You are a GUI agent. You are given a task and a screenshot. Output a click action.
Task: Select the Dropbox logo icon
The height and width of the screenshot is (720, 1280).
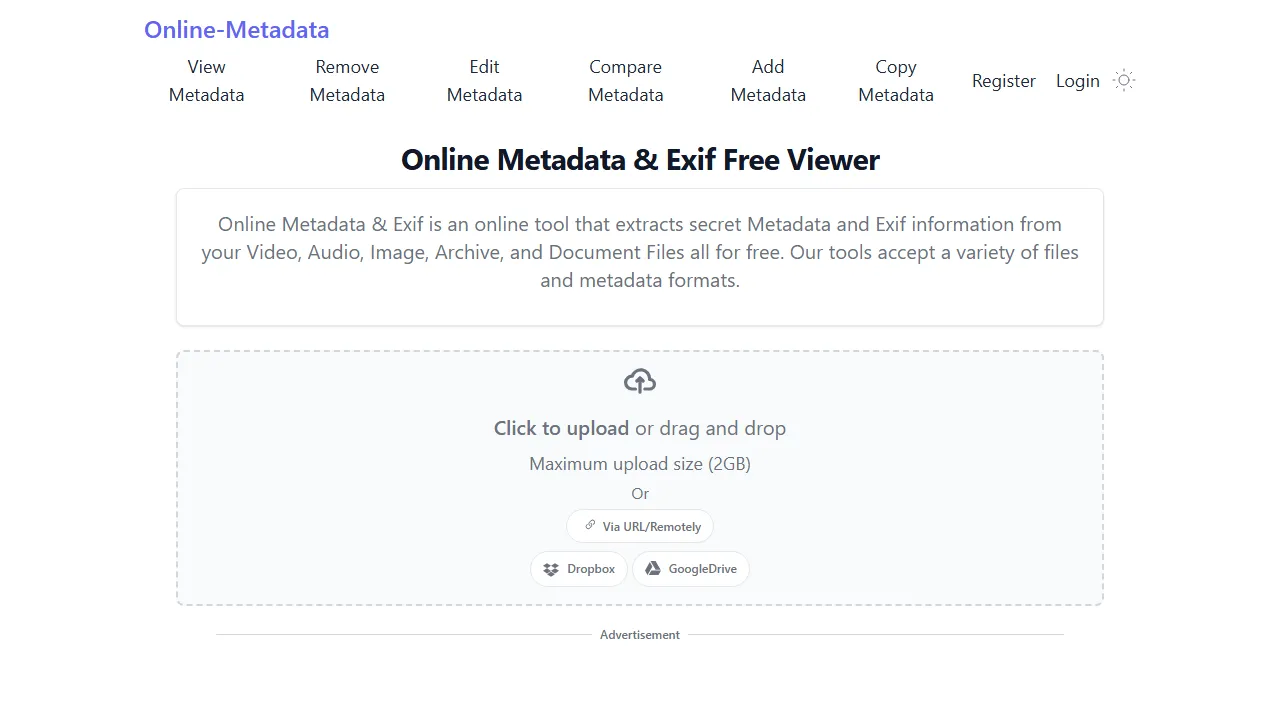(x=550, y=568)
